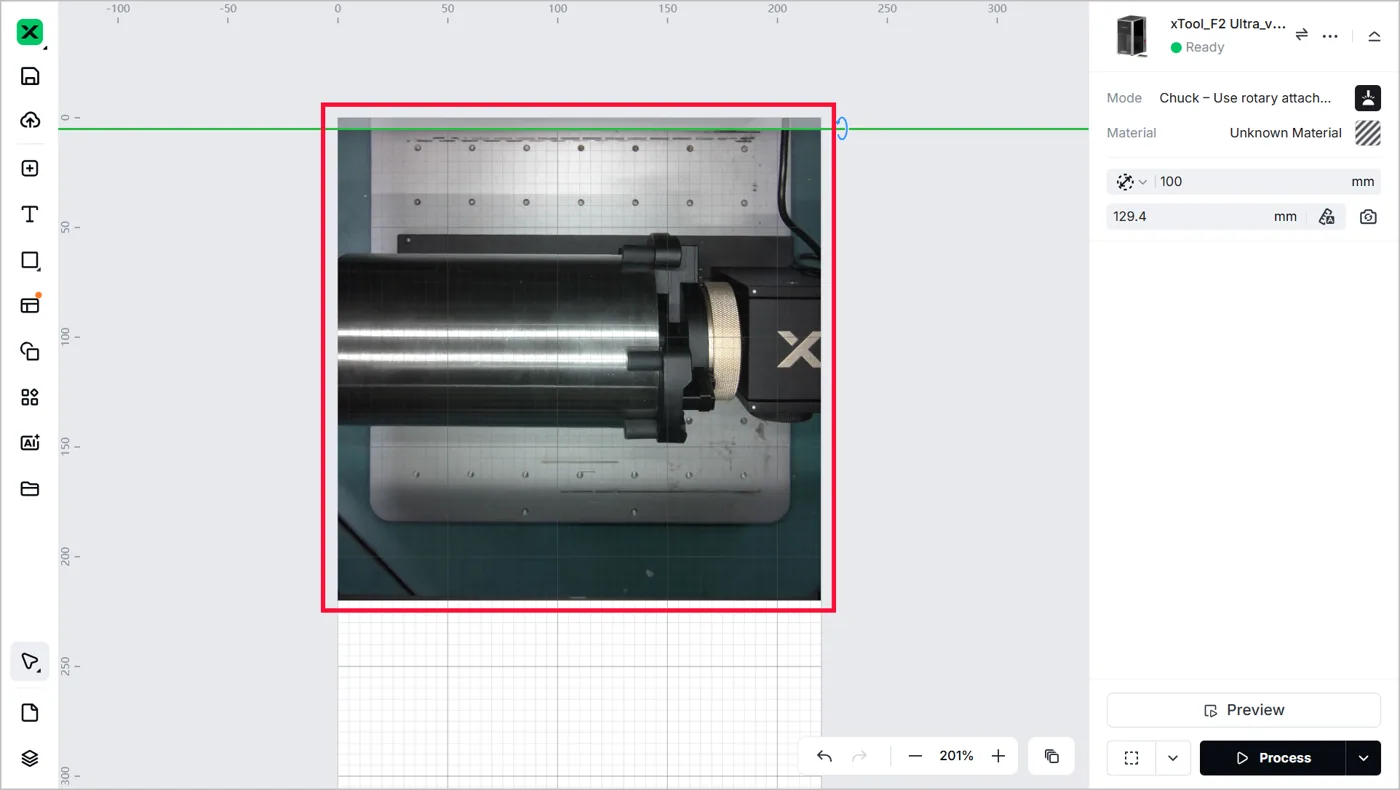Click the striped Unknown Material swatch

point(1368,133)
